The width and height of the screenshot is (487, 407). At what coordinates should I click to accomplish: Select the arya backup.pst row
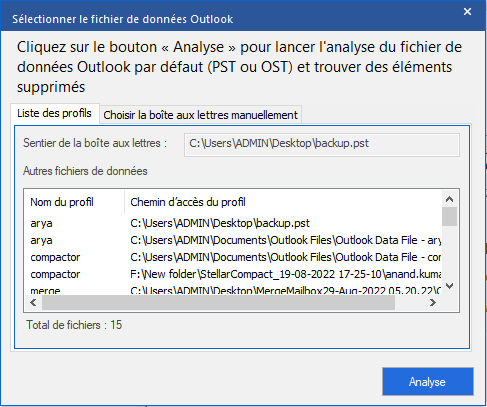click(x=233, y=223)
